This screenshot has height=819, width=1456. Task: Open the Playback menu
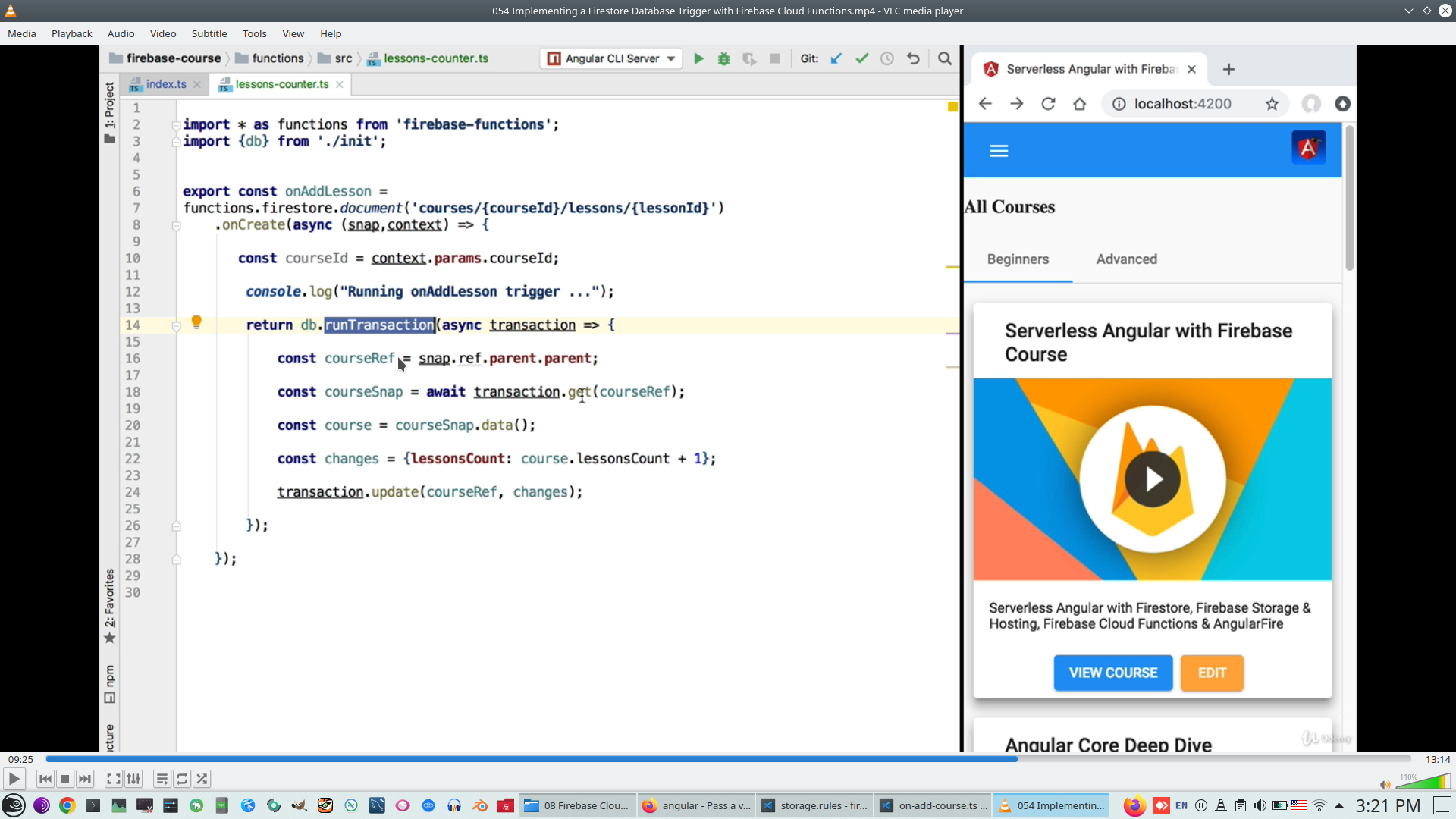(x=71, y=33)
